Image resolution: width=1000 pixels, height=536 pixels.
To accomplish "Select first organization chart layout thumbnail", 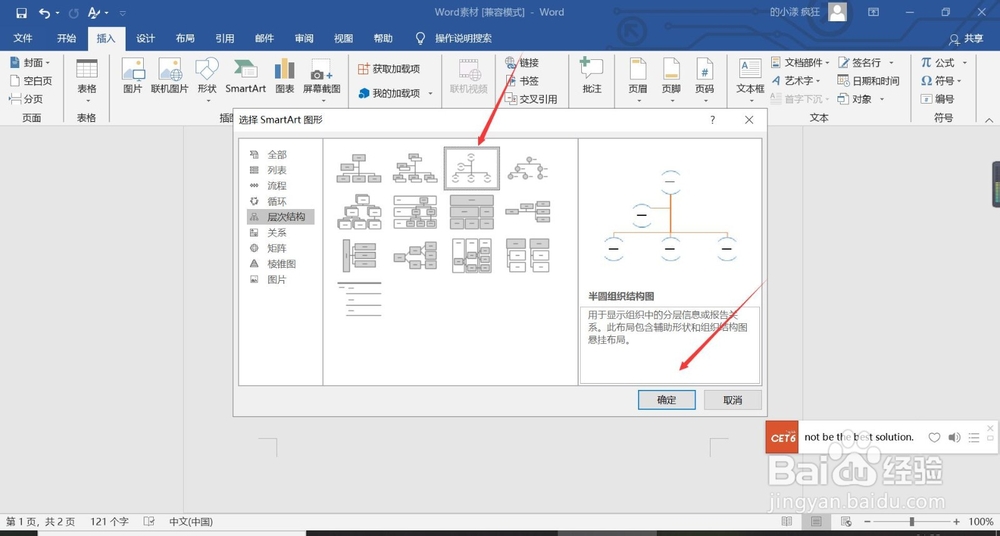I will 359,168.
